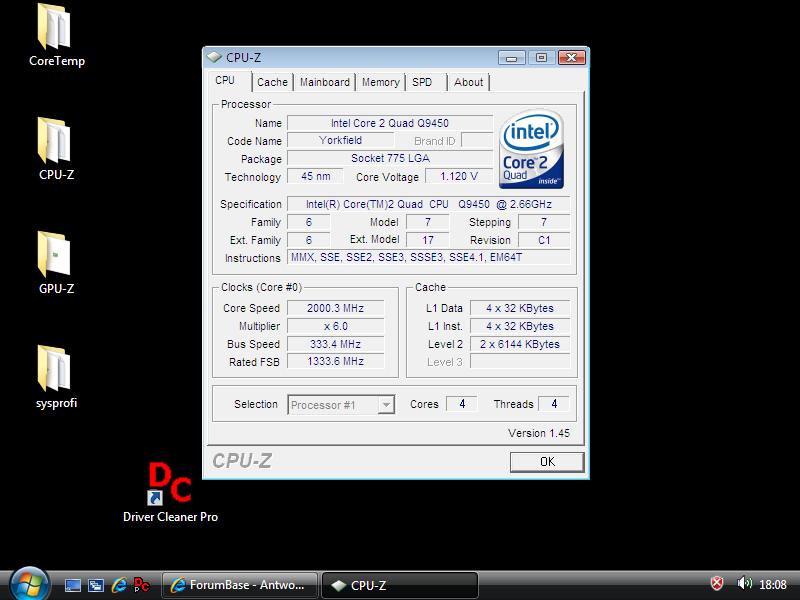The image size is (800, 600).
Task: Click the Version 1.45 label
Action: pos(539,433)
